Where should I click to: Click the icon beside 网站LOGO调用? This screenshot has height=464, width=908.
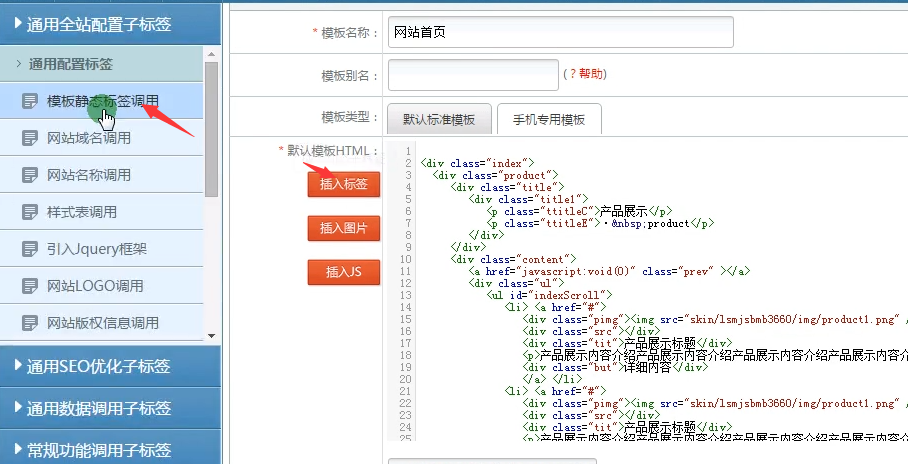(31, 286)
